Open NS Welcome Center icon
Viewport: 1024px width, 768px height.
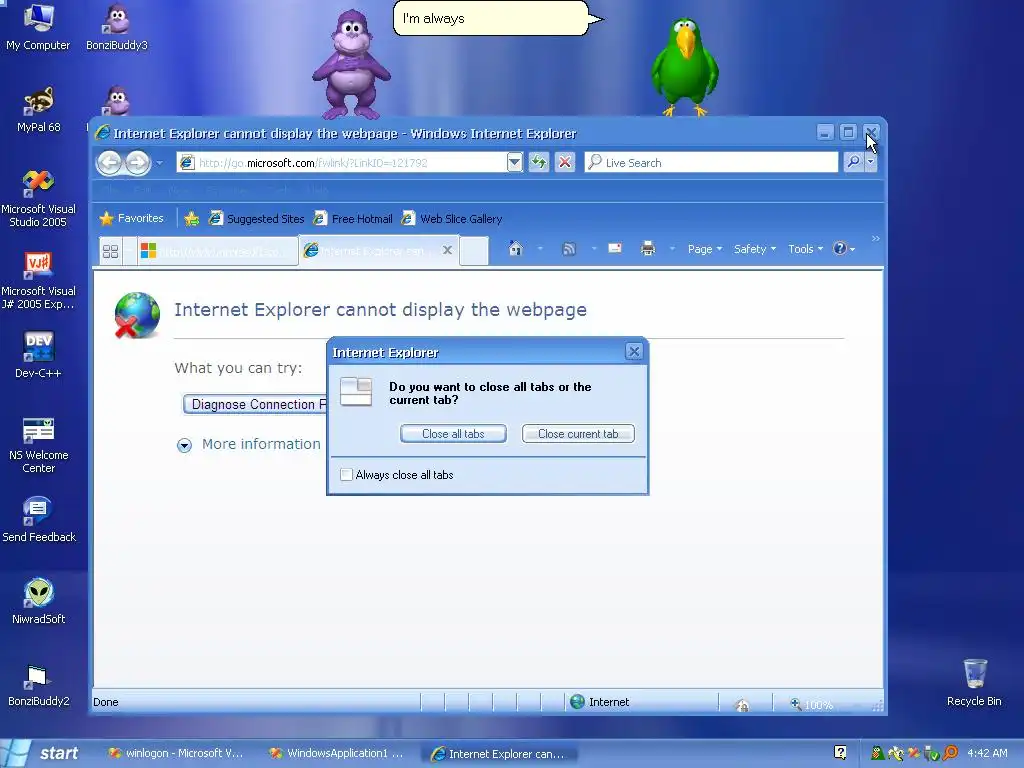coord(38,444)
